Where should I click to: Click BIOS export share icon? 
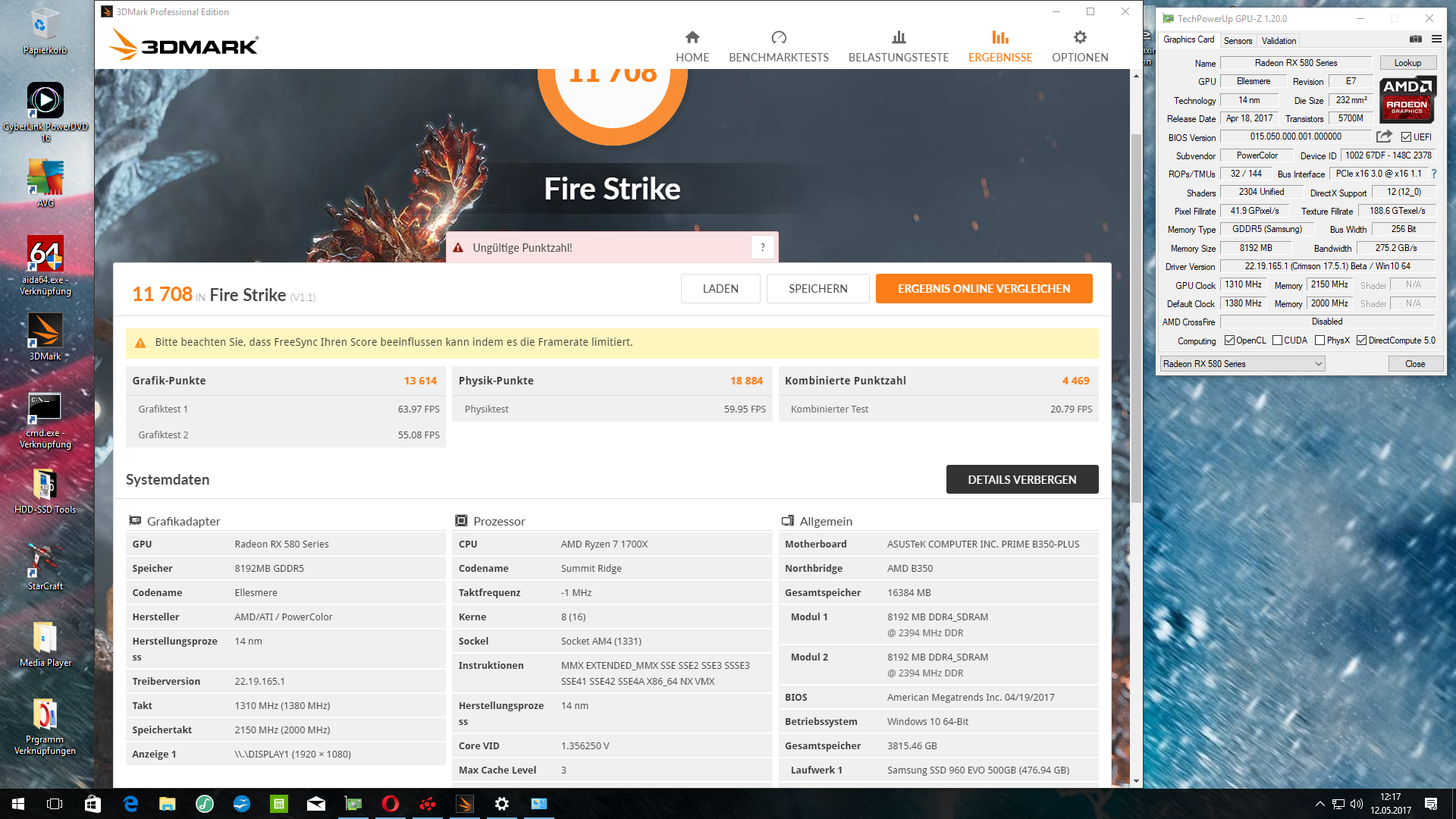1384,136
